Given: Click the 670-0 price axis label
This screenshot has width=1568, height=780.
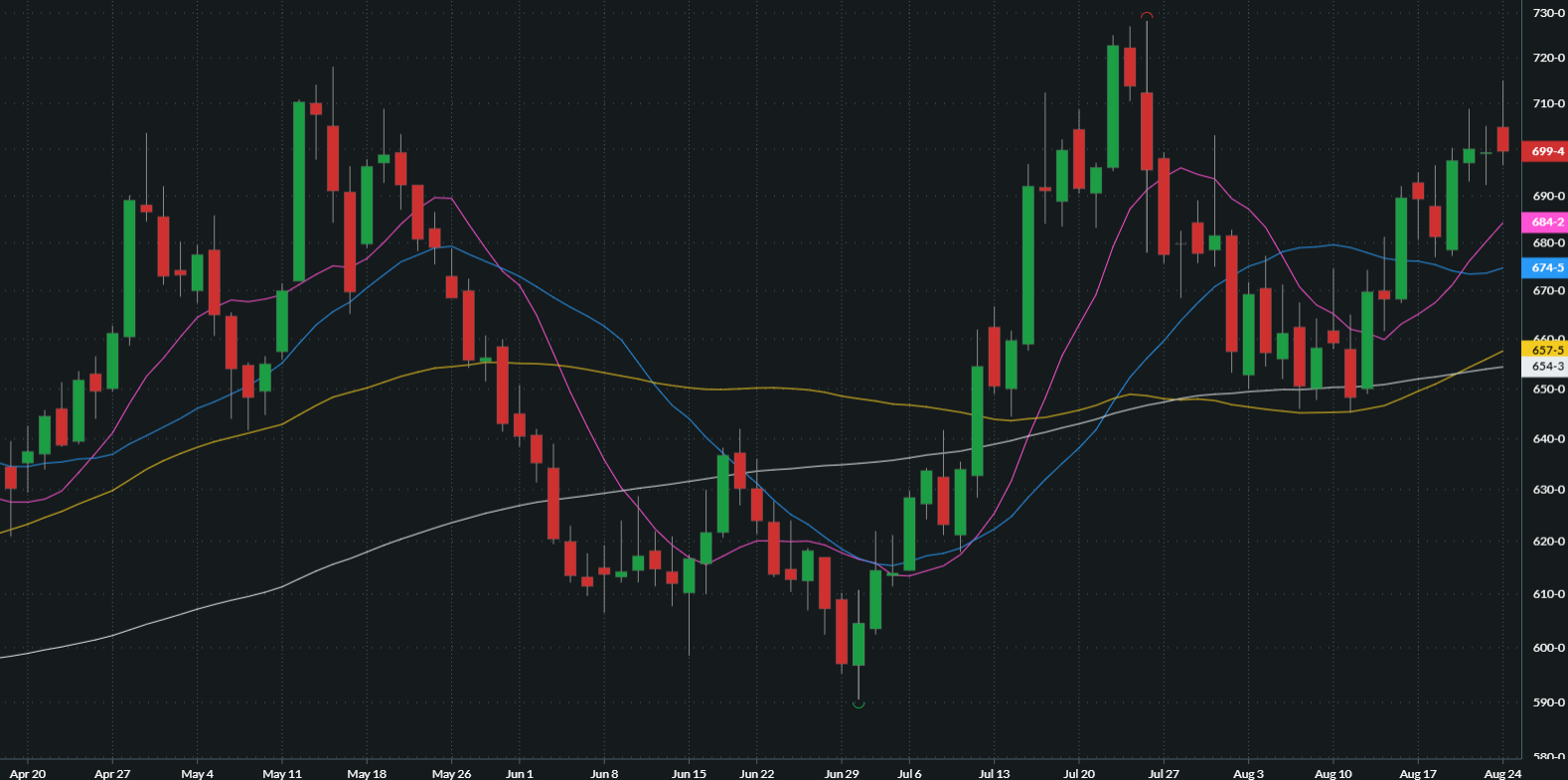Looking at the screenshot, I should click(1548, 291).
